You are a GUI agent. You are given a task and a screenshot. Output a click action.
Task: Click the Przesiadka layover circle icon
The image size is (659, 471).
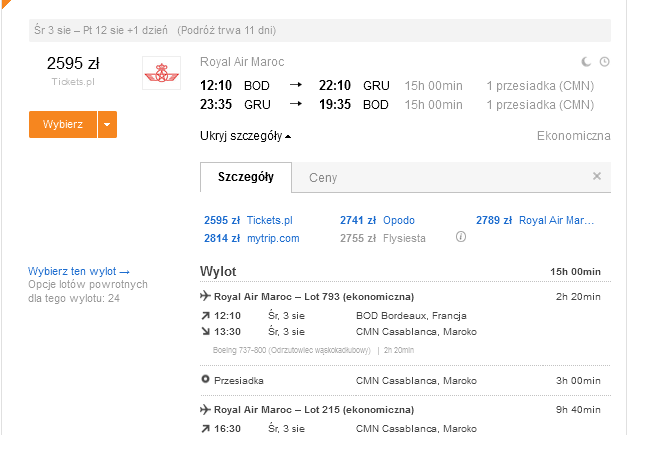[x=205, y=379]
